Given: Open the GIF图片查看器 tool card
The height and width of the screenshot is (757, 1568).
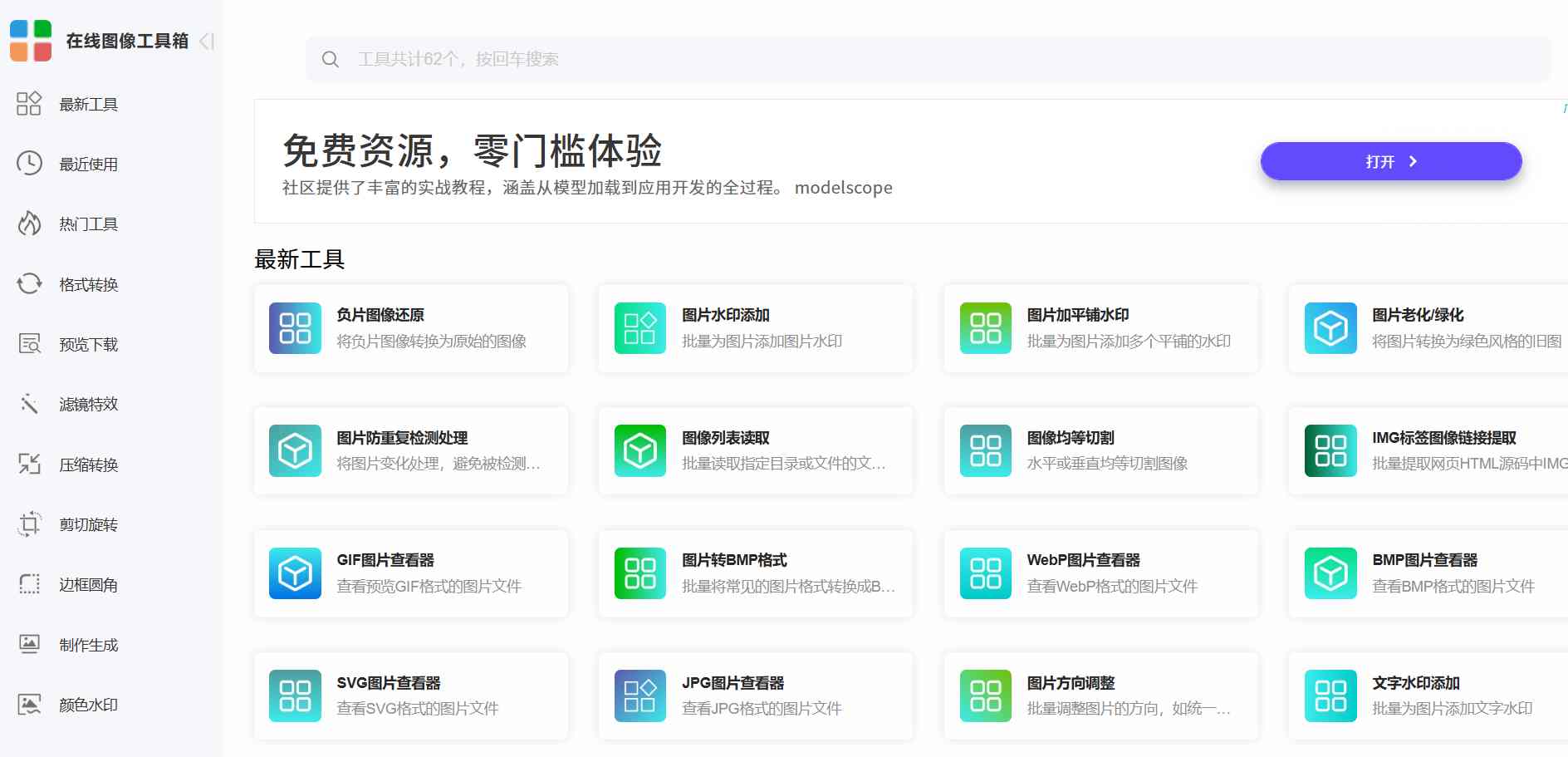Looking at the screenshot, I should coord(410,573).
